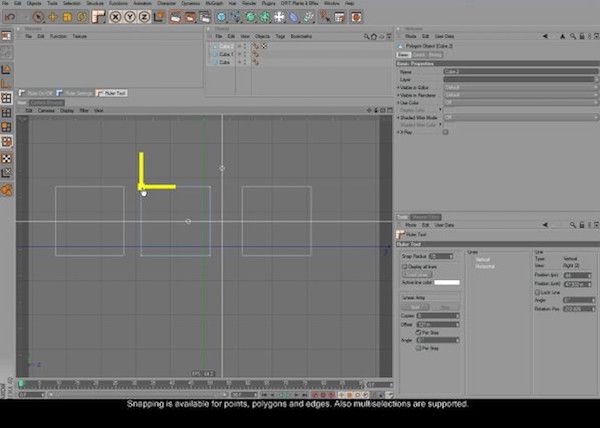600x428 pixels.
Task: Open the Render menu in main menu bar
Action: click(249, 3)
